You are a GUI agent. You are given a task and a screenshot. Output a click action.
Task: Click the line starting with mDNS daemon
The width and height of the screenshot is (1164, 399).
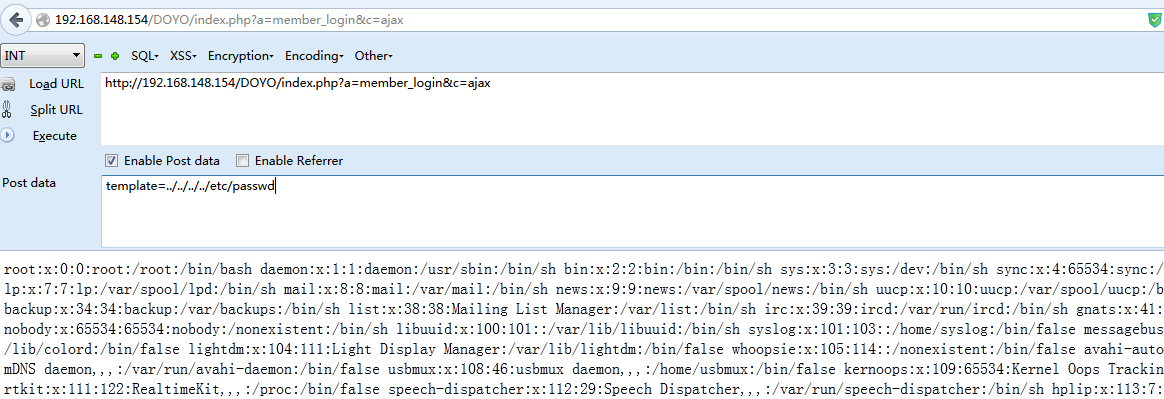(x=582, y=368)
